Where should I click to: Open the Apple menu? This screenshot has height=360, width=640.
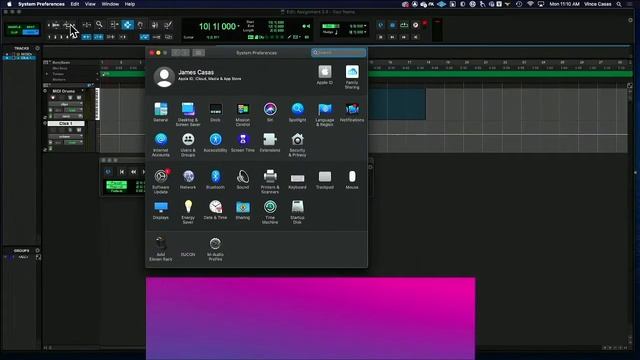tap(9, 4)
